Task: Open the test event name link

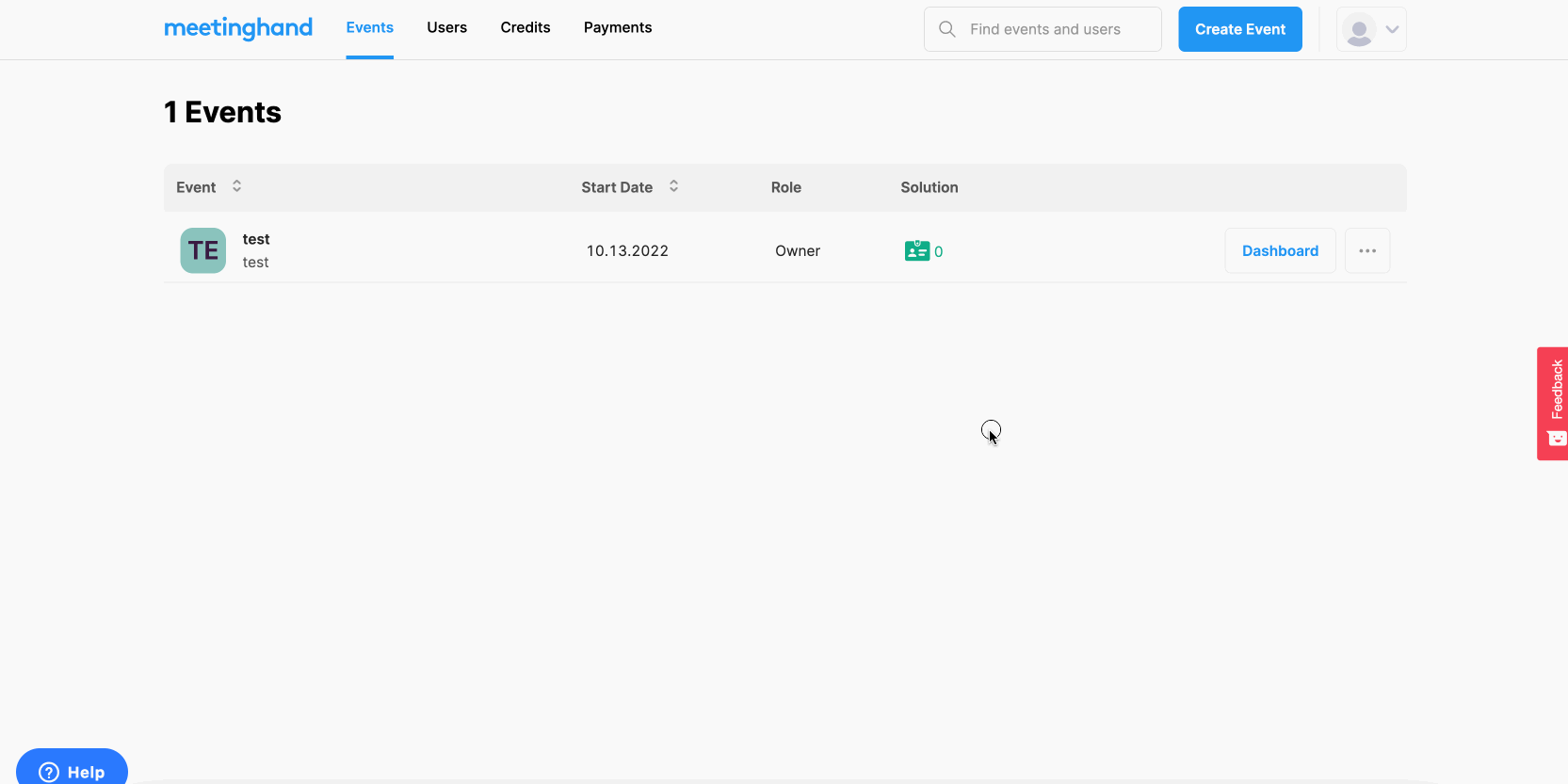Action: click(x=256, y=239)
